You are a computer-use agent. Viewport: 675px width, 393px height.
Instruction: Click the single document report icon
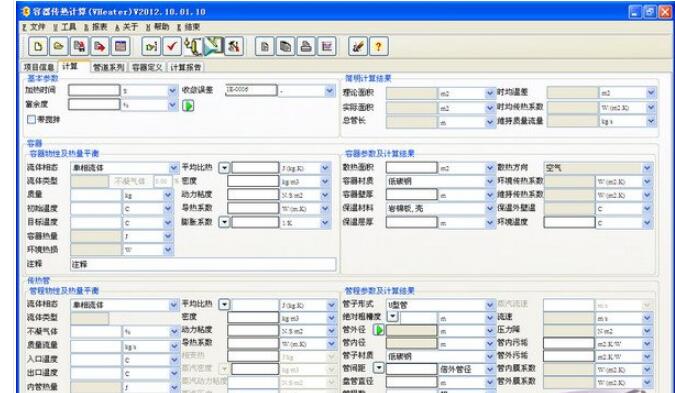(x=265, y=46)
